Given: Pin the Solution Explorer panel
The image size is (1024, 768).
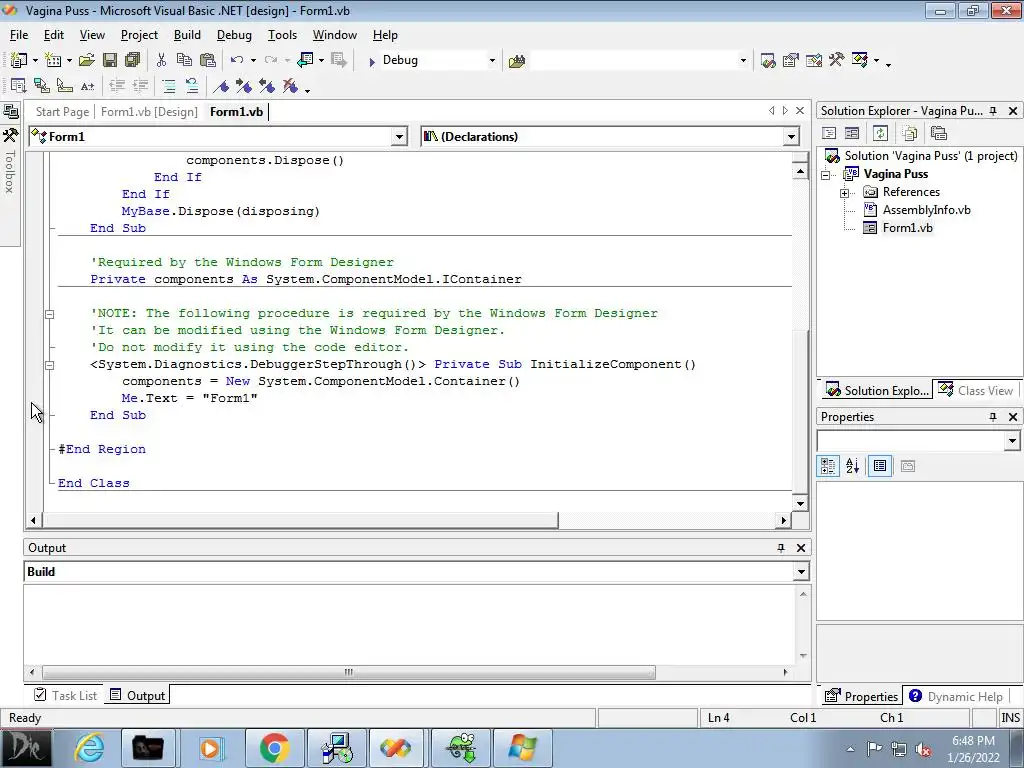Looking at the screenshot, I should (993, 111).
